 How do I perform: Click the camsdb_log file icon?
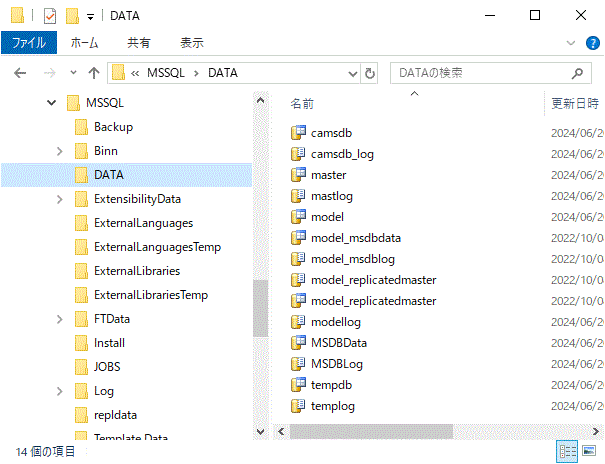[298, 154]
